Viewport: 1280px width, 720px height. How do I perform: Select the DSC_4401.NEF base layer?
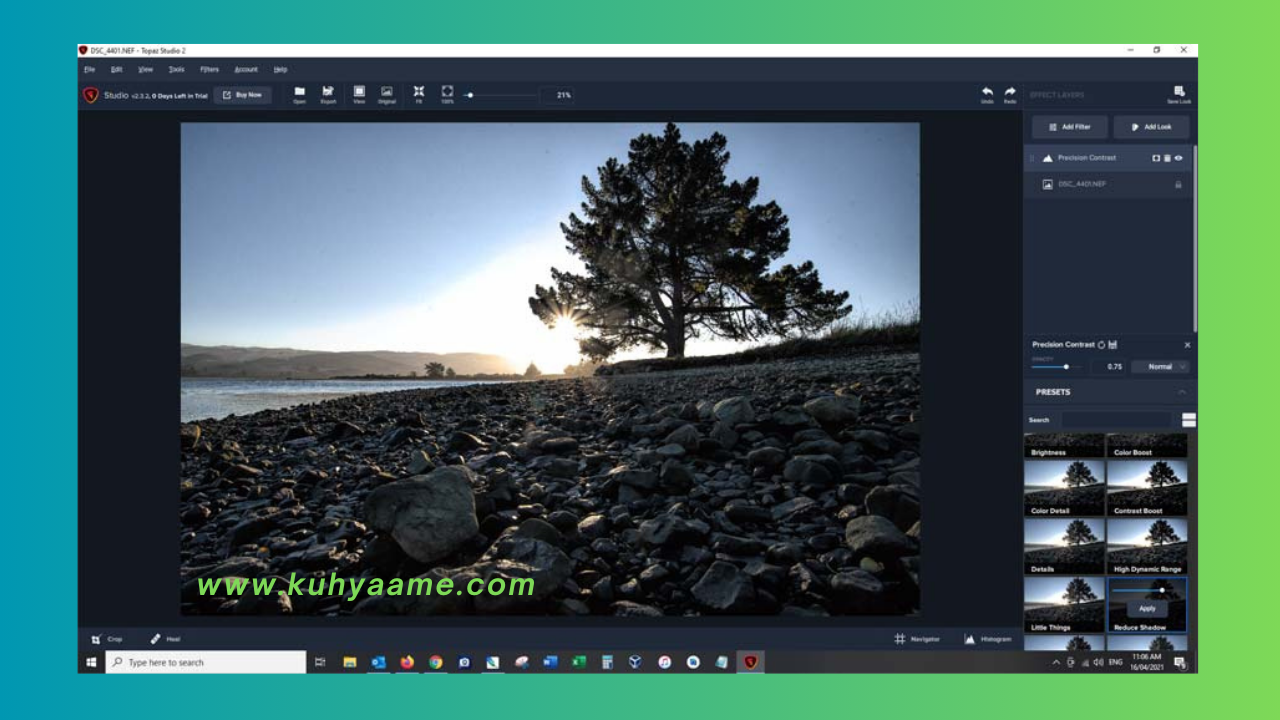click(1108, 184)
